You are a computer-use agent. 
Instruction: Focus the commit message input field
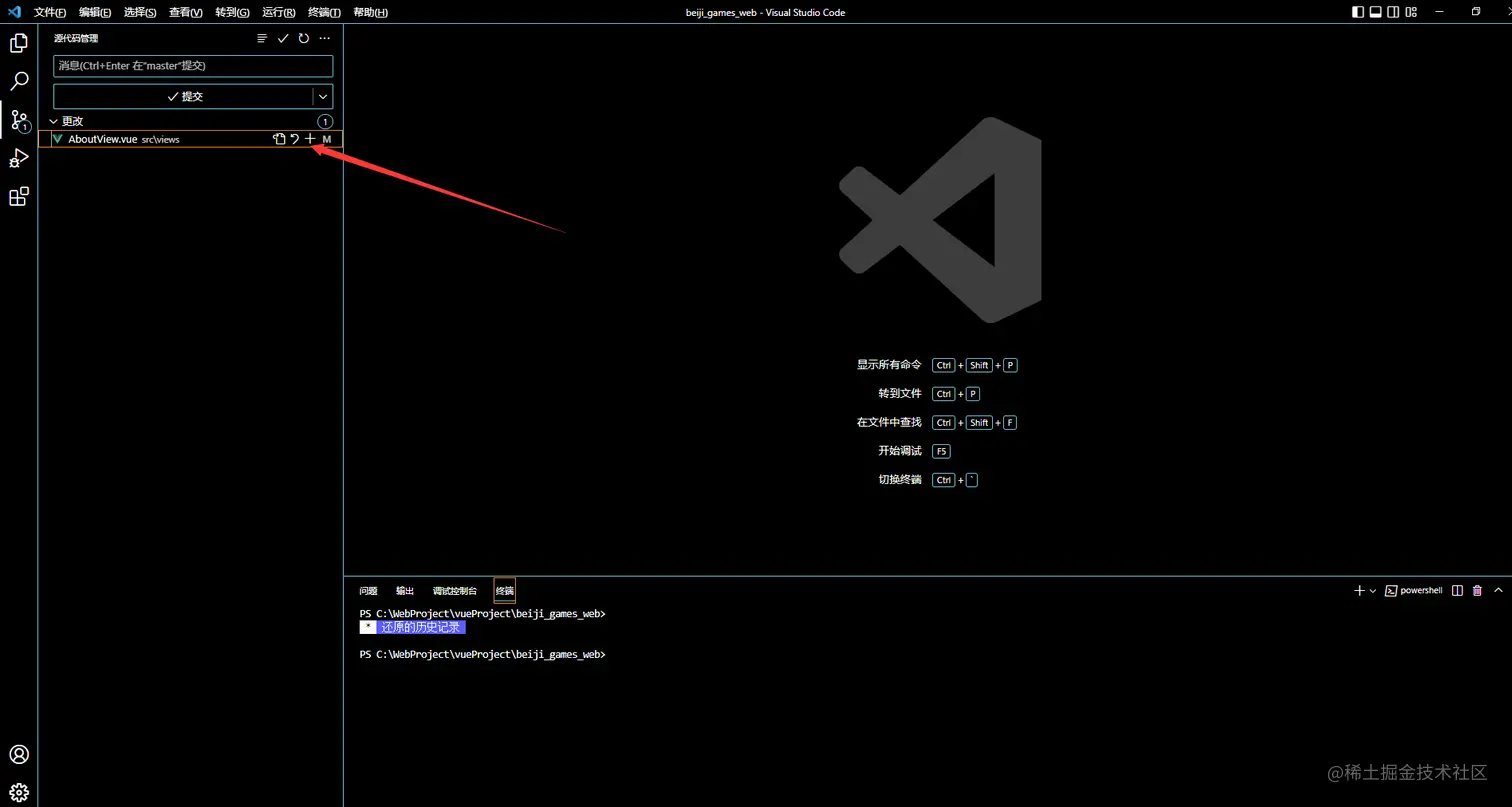(193, 66)
